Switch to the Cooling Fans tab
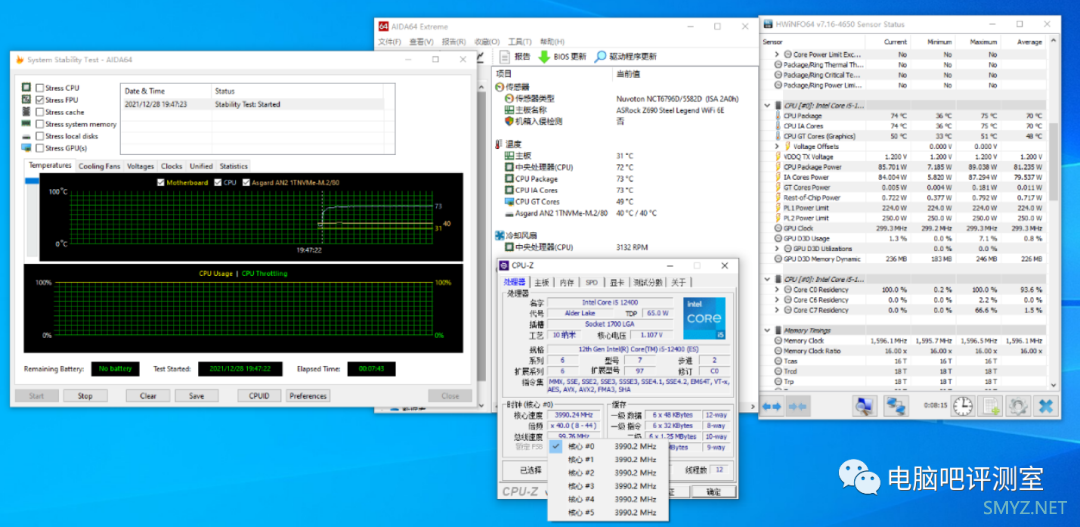Viewport: 1080px width, 527px height. pyautogui.click(x=99, y=166)
